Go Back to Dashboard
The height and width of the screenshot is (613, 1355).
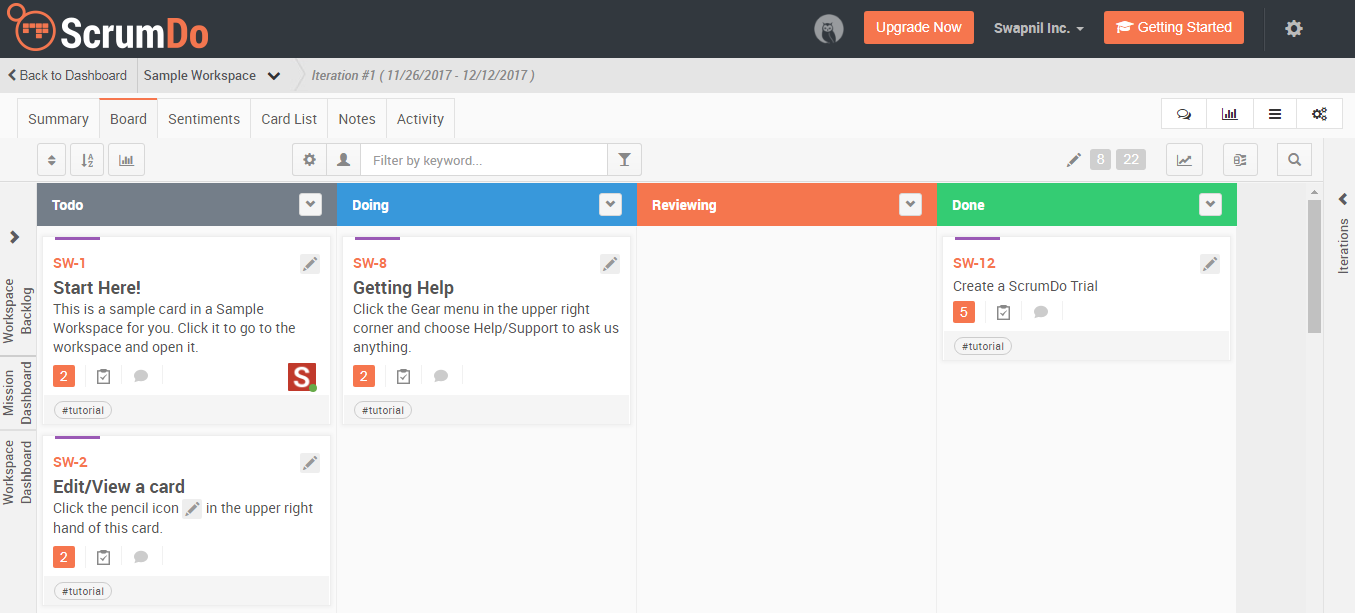tap(66, 75)
